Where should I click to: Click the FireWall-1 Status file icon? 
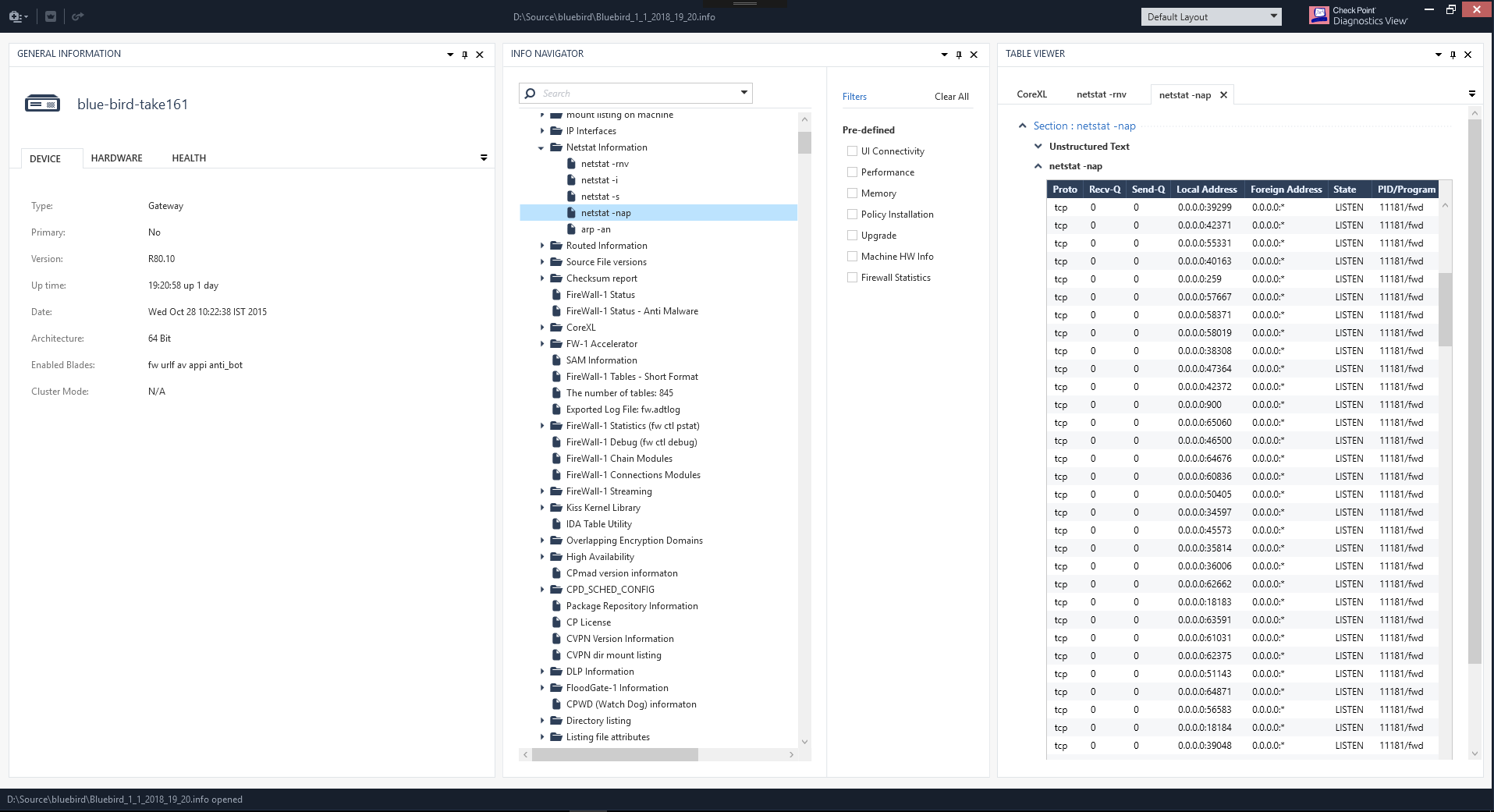[556, 295]
